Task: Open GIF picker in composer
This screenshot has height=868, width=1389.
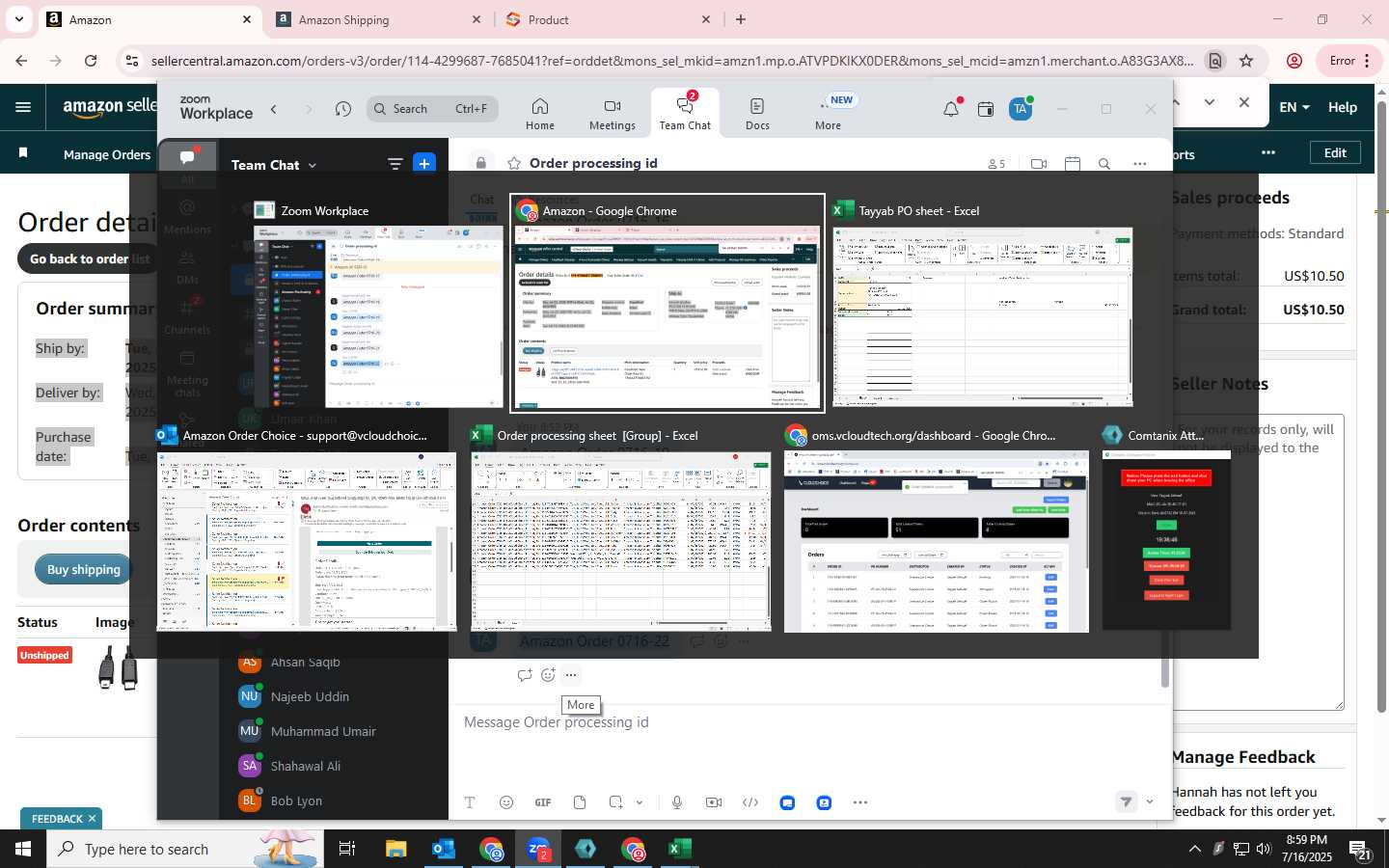Action: click(x=543, y=802)
